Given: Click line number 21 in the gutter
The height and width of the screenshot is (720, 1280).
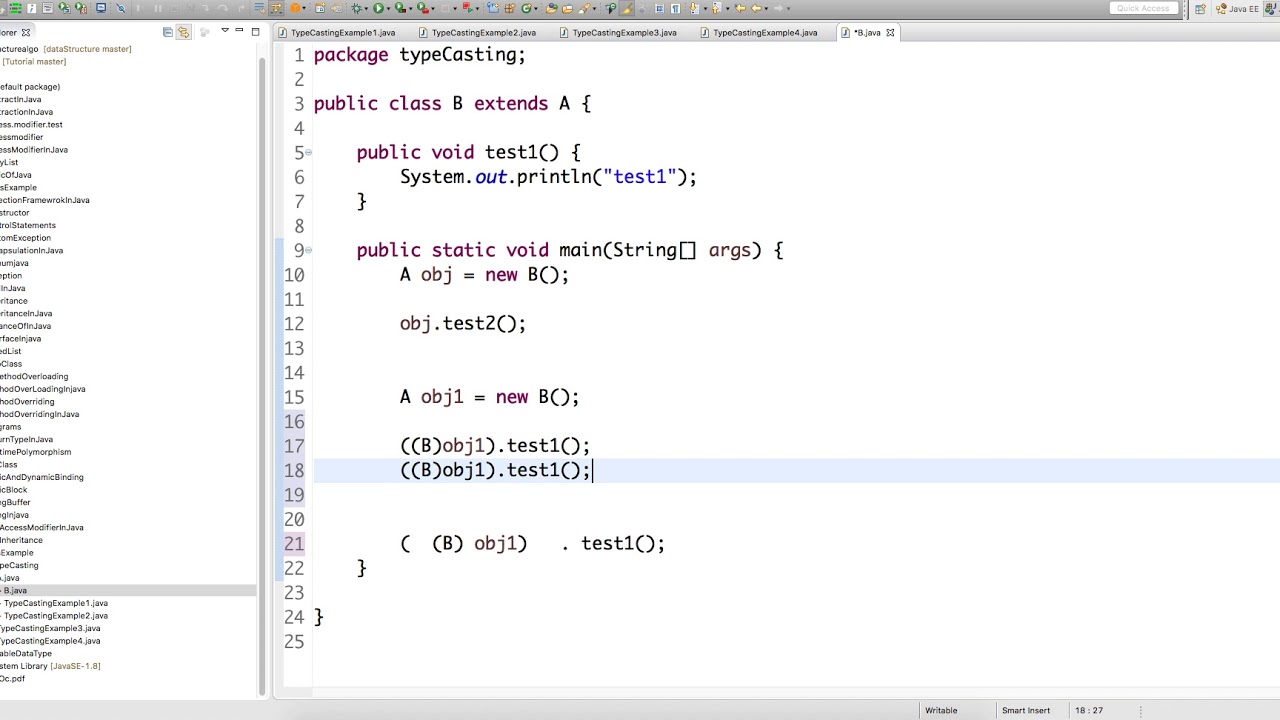Looking at the screenshot, I should coord(293,544).
